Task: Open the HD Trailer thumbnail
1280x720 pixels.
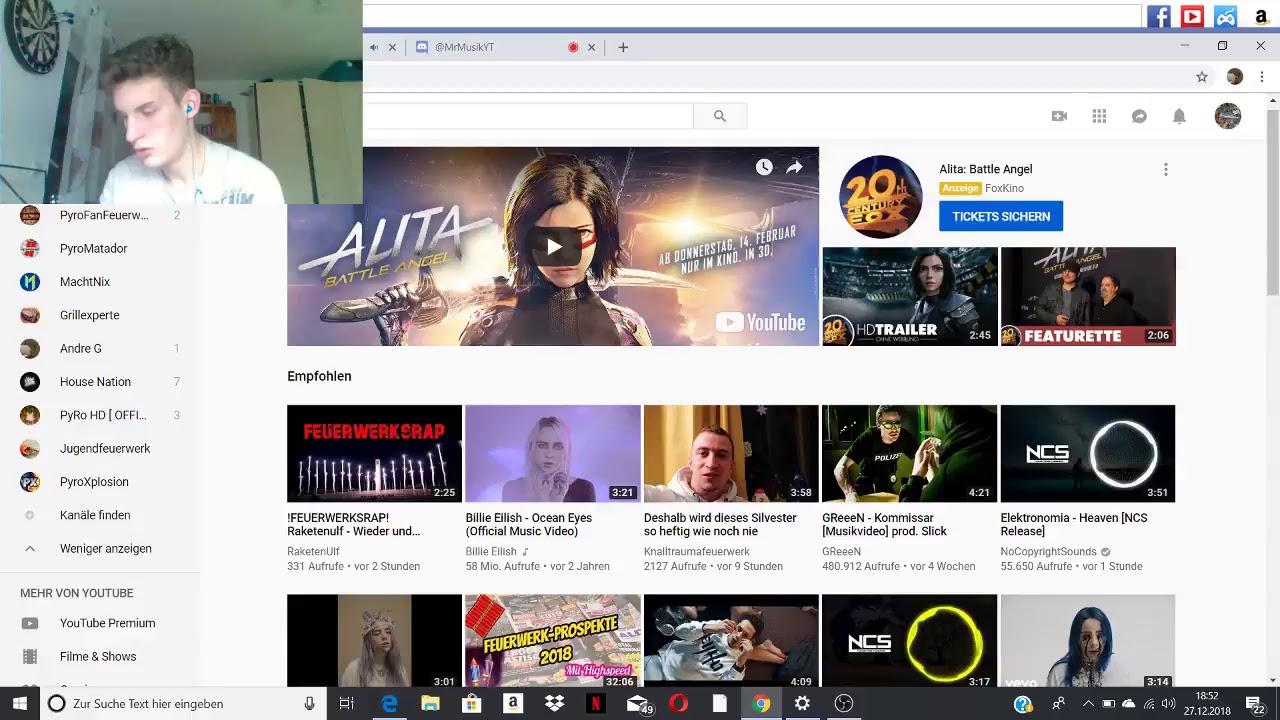Action: click(909, 296)
